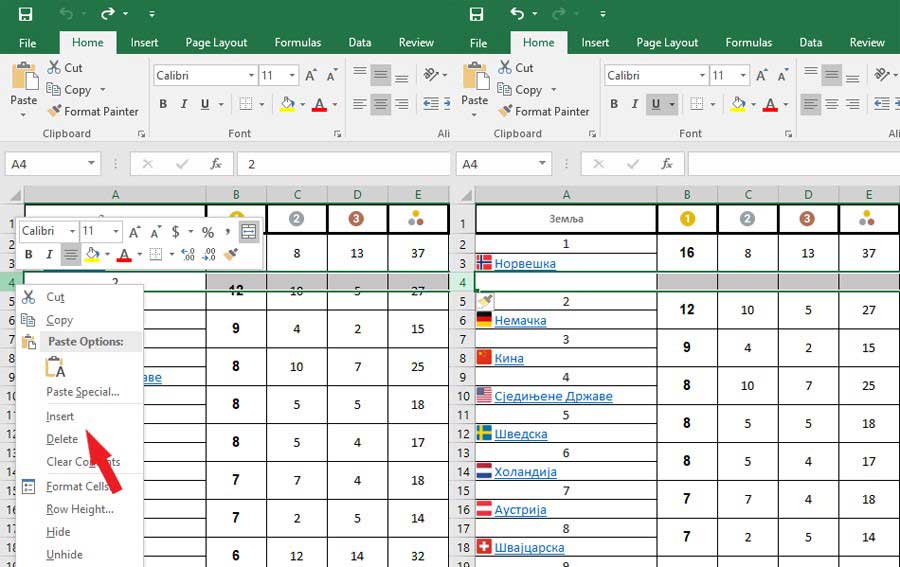Click Increase Indent in left ribbon
Screen dimensions: 900x567
point(446,103)
